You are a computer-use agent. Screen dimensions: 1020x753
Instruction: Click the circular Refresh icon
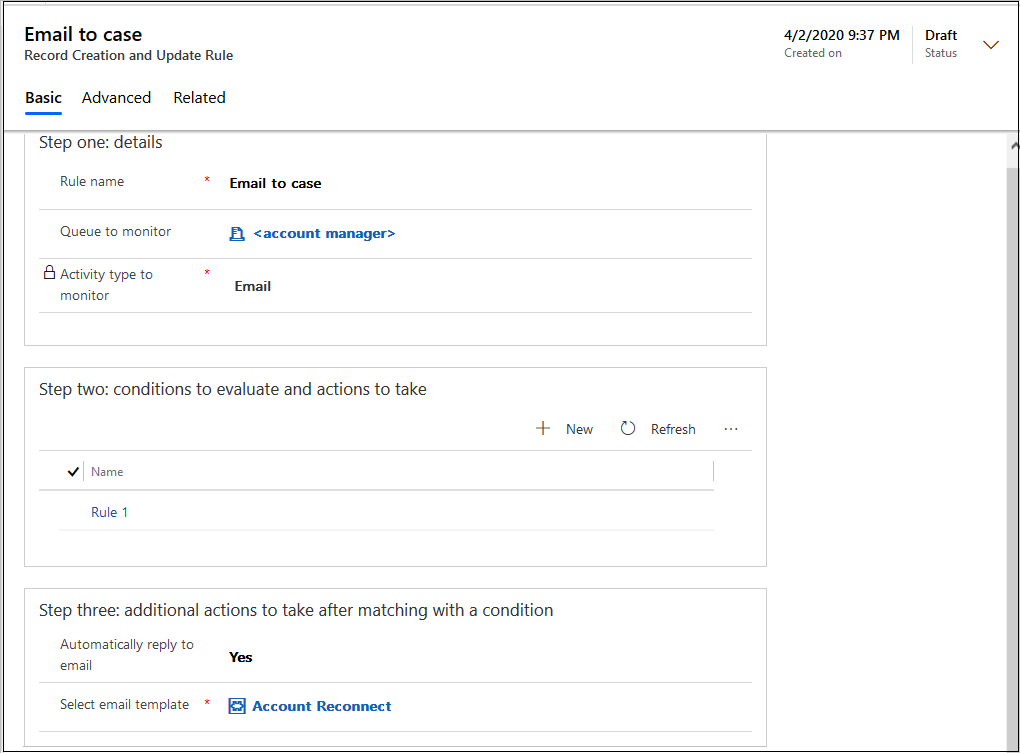coord(628,429)
